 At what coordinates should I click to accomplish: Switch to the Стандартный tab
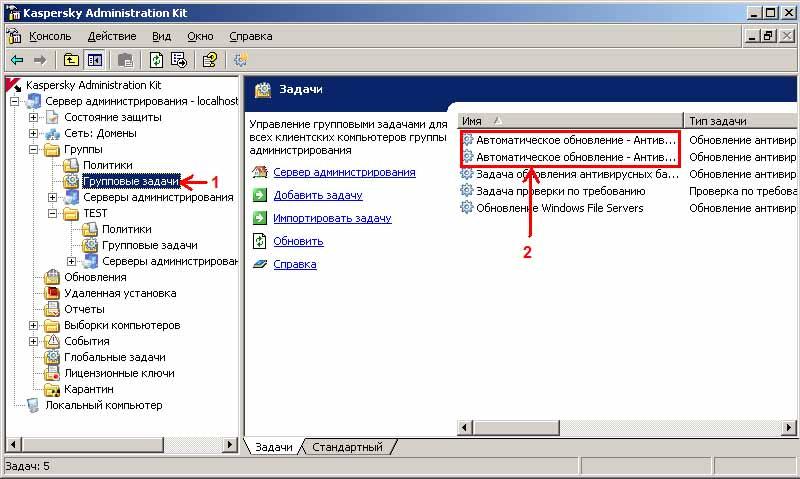[347, 447]
